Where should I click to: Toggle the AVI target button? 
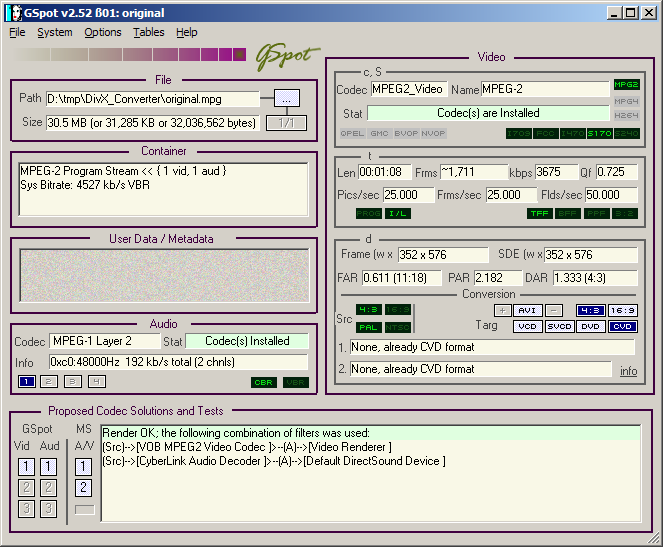(527, 311)
